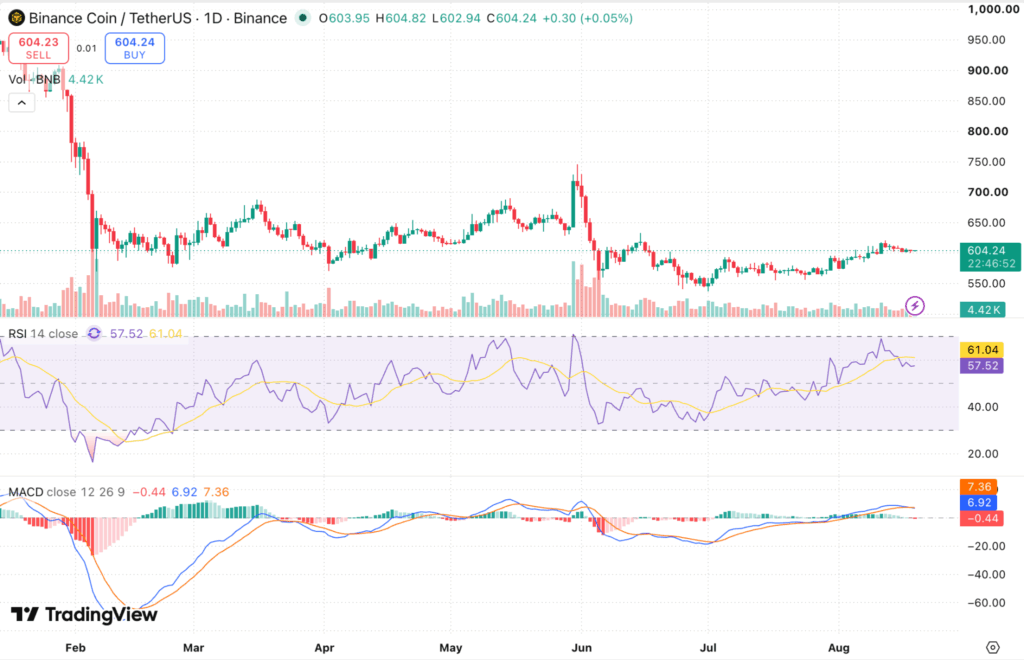Image resolution: width=1024 pixels, height=660 pixels.
Task: Click the purple RSI value tag 57.52
Action: coord(982,366)
